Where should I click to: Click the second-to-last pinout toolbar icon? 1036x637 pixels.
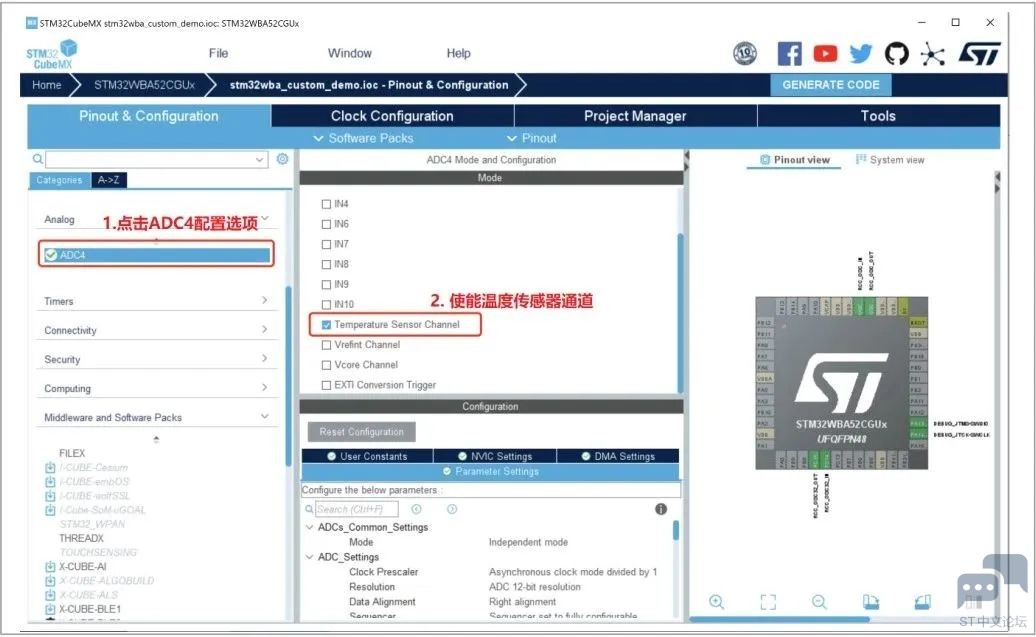click(x=871, y=602)
